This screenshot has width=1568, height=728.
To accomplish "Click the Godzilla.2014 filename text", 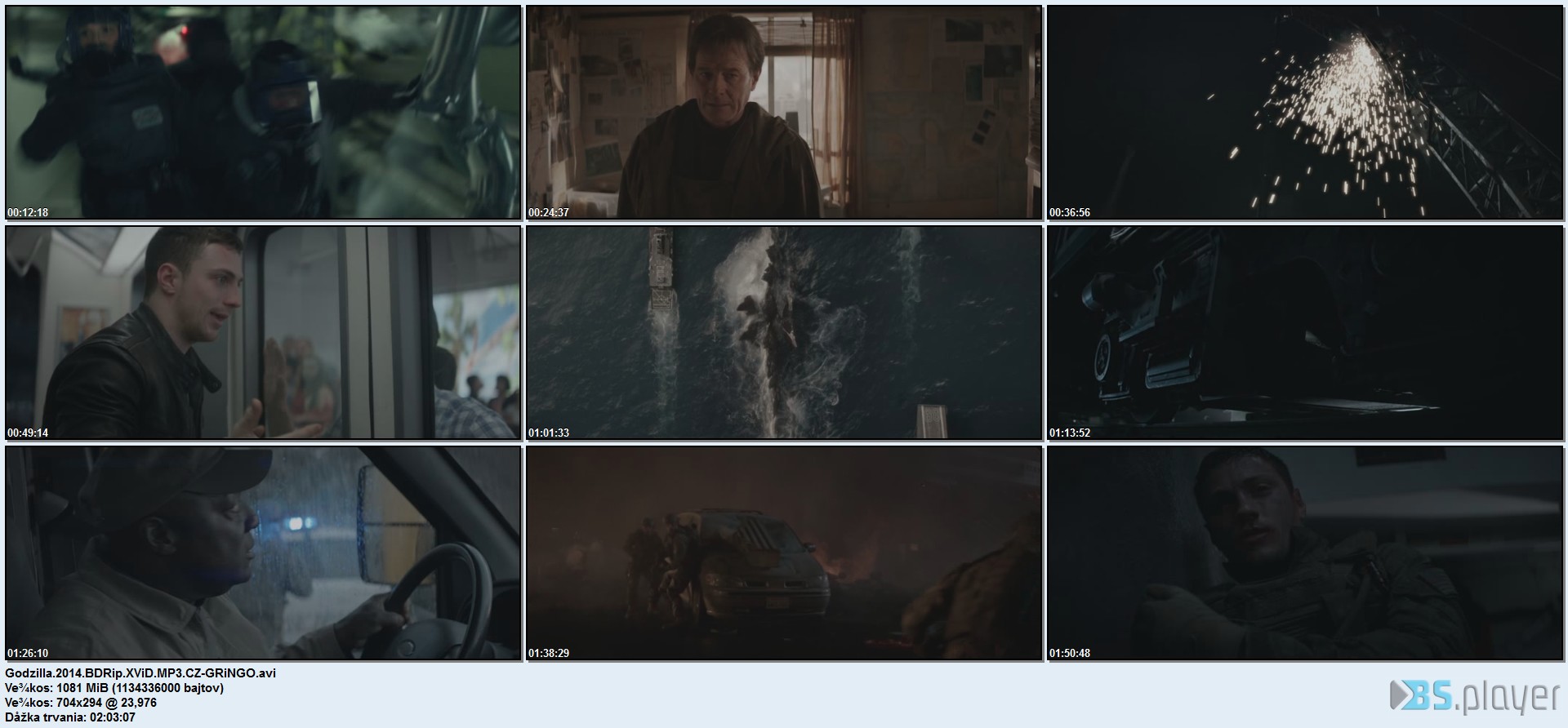I will 140,673.
